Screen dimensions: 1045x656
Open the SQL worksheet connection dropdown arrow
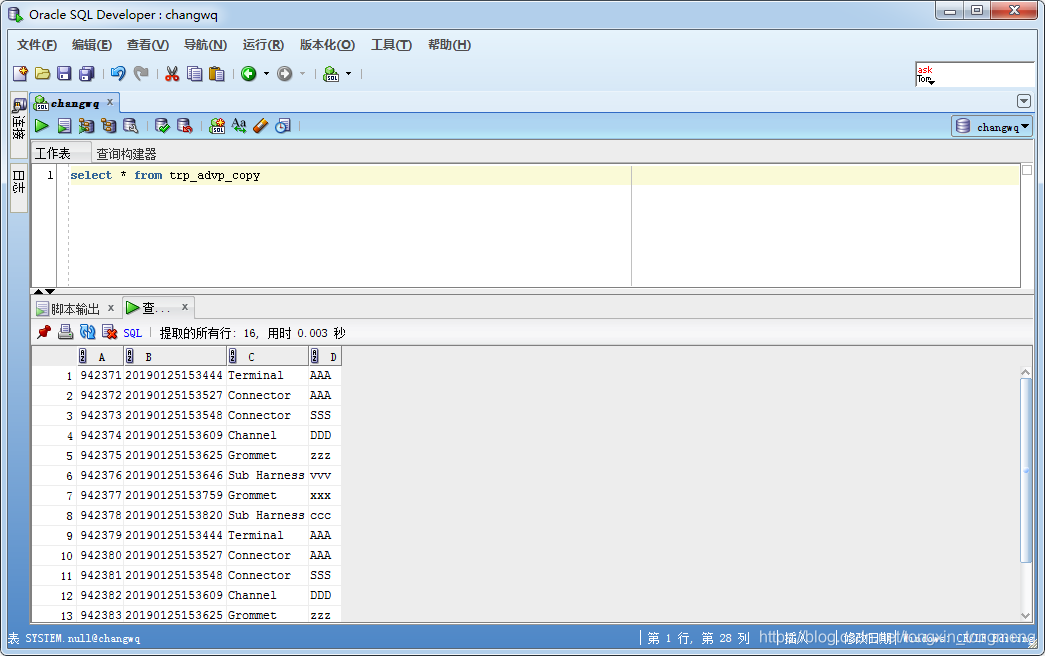click(348, 73)
